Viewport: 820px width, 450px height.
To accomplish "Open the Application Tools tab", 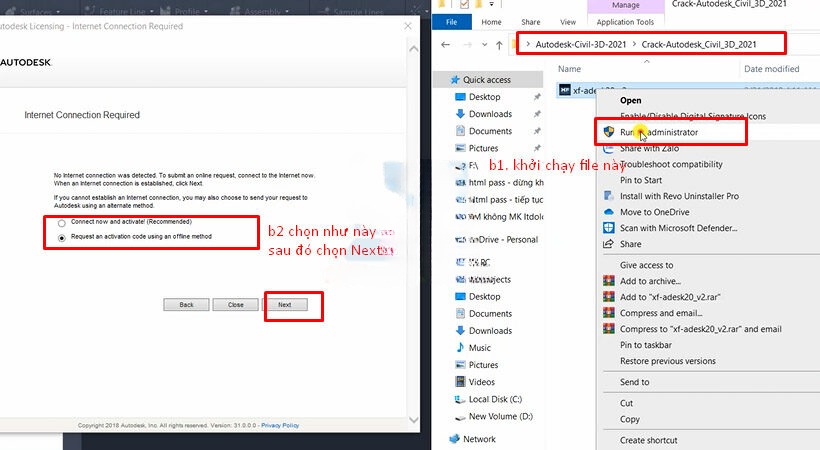I will click(x=625, y=22).
